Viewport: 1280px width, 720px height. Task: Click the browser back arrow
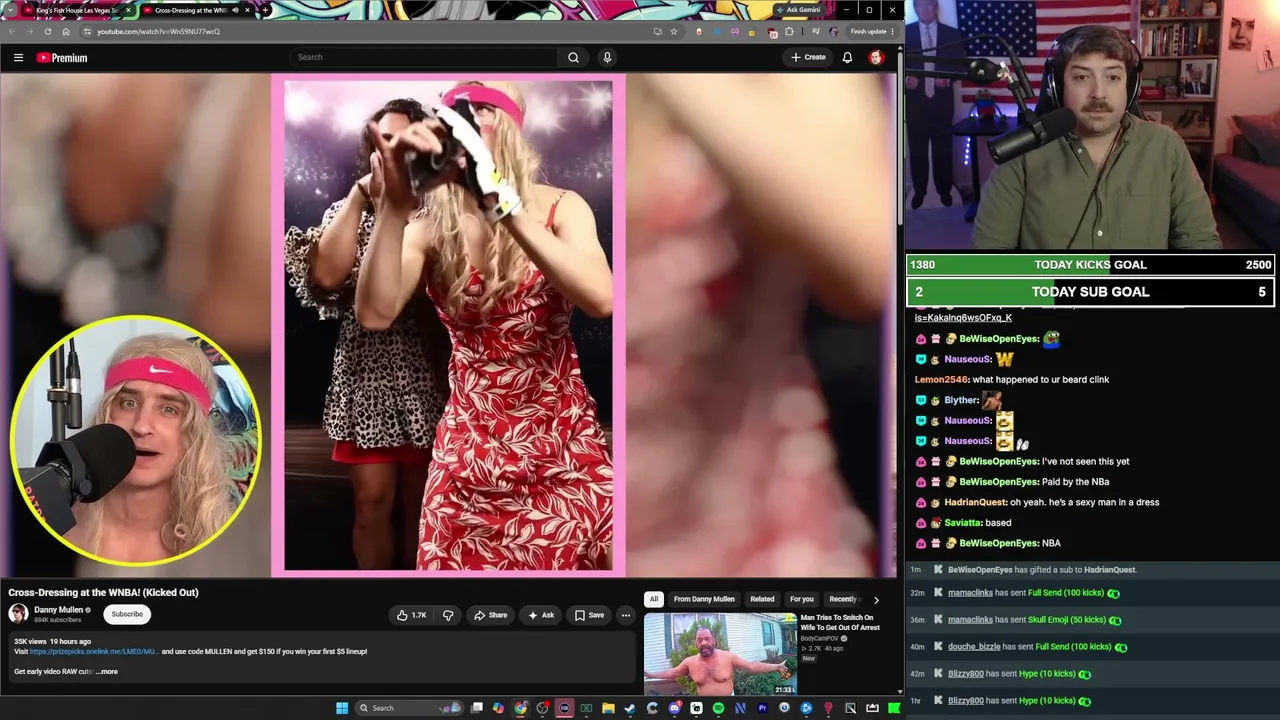(13, 31)
